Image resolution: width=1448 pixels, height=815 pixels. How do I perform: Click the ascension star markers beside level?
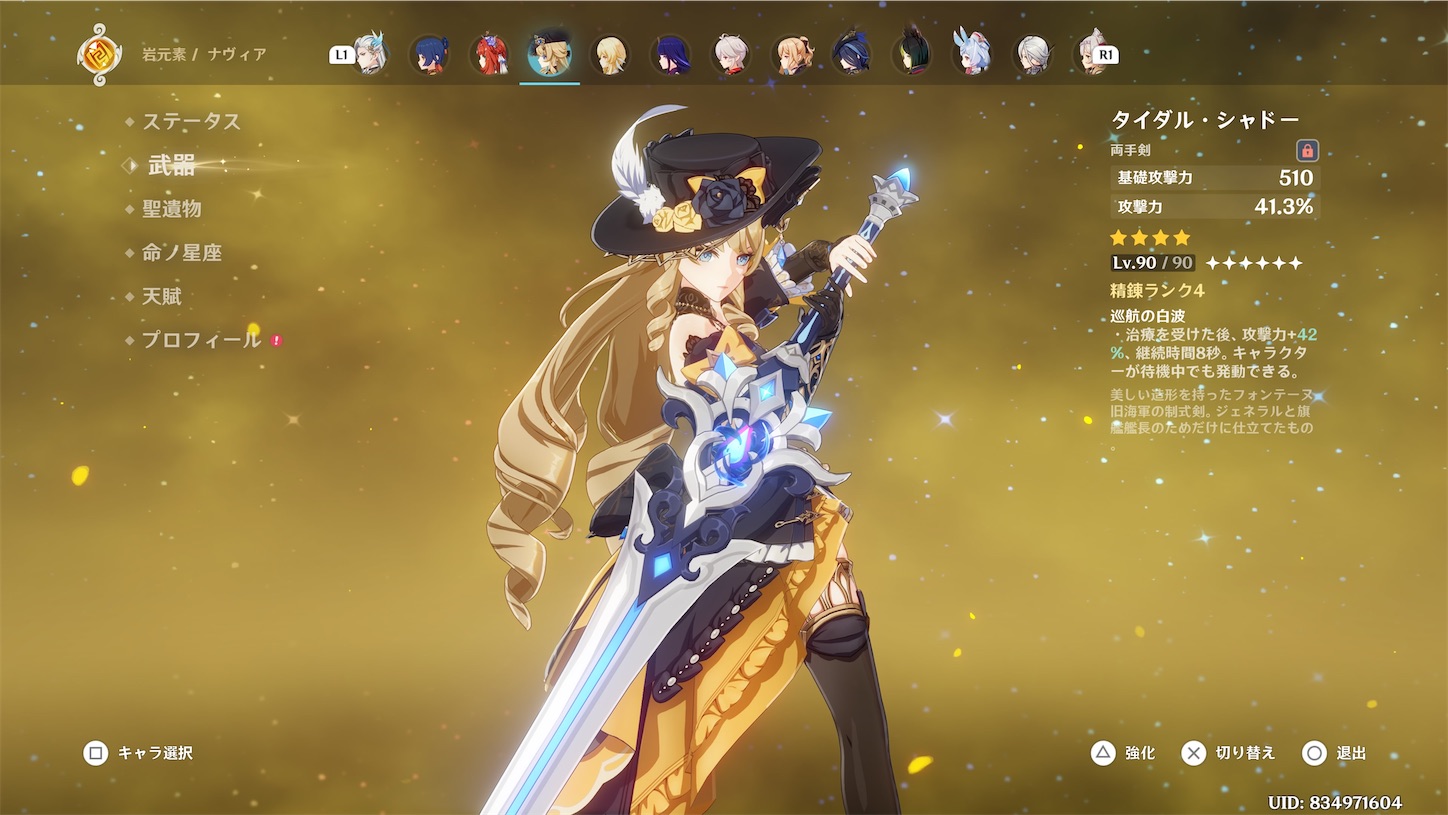1254,263
